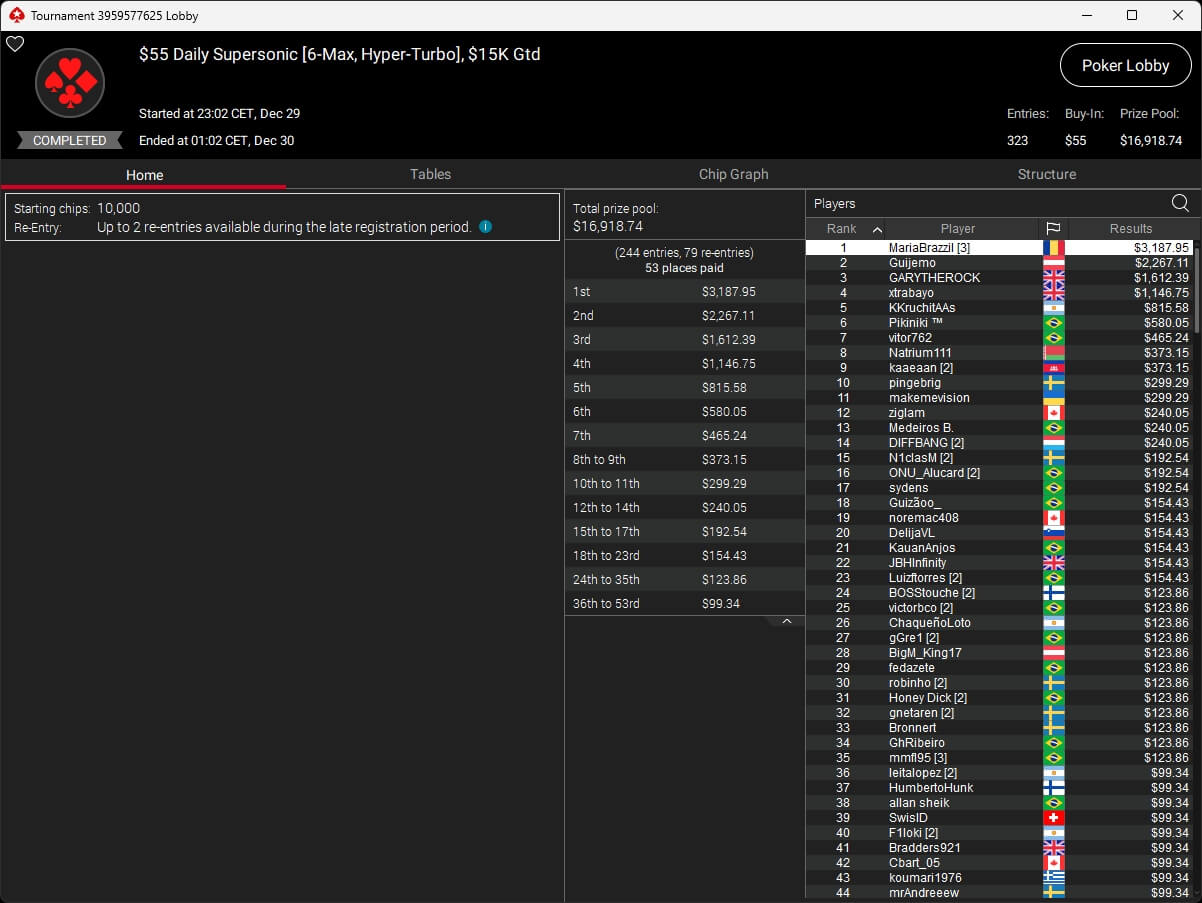Switch to the Tables tab
The height and width of the screenshot is (903, 1202).
[430, 174]
